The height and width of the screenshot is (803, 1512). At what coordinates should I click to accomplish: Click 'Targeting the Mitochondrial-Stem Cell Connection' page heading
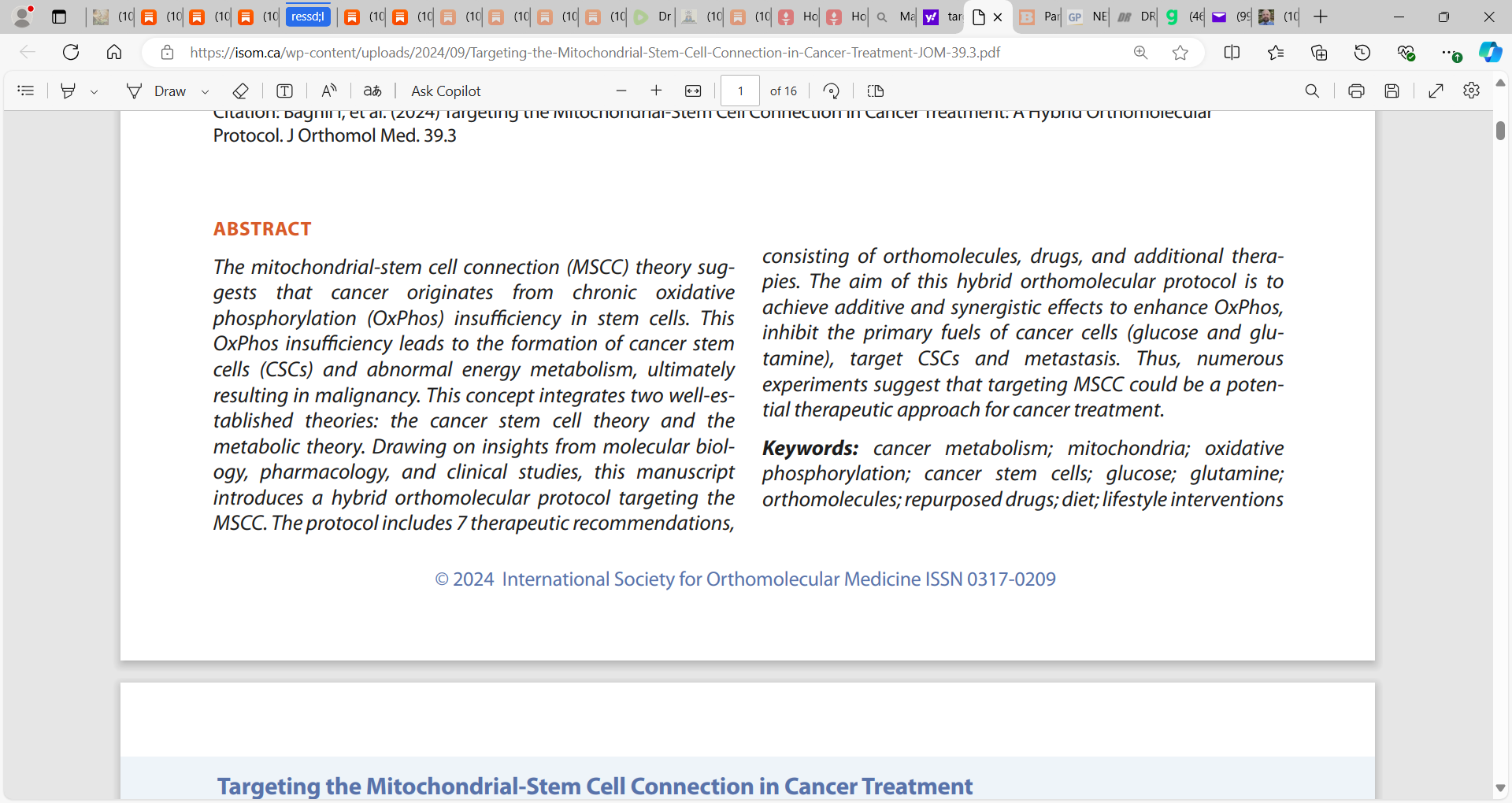595,786
